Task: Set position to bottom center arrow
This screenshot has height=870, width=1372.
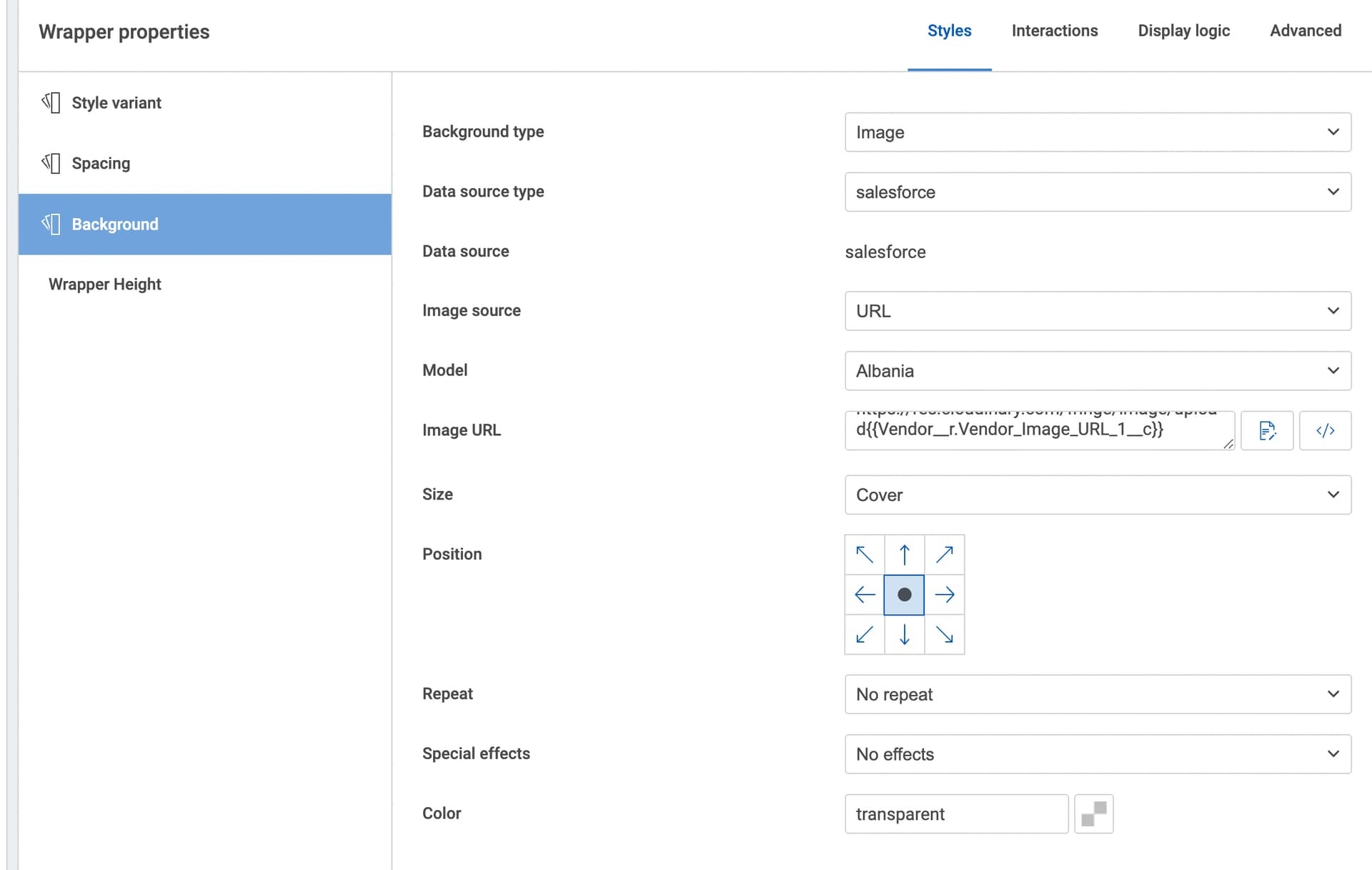Action: [x=905, y=635]
